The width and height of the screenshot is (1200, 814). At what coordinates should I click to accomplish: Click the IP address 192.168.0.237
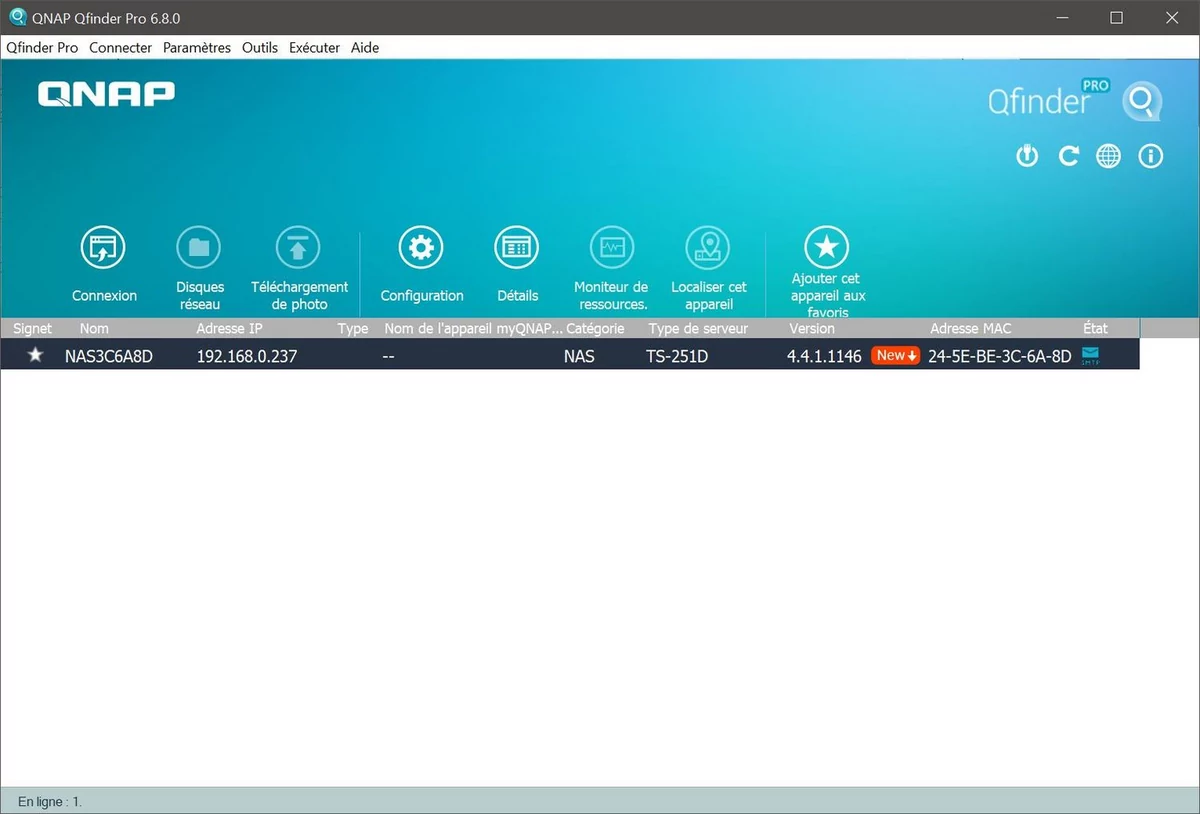(247, 355)
